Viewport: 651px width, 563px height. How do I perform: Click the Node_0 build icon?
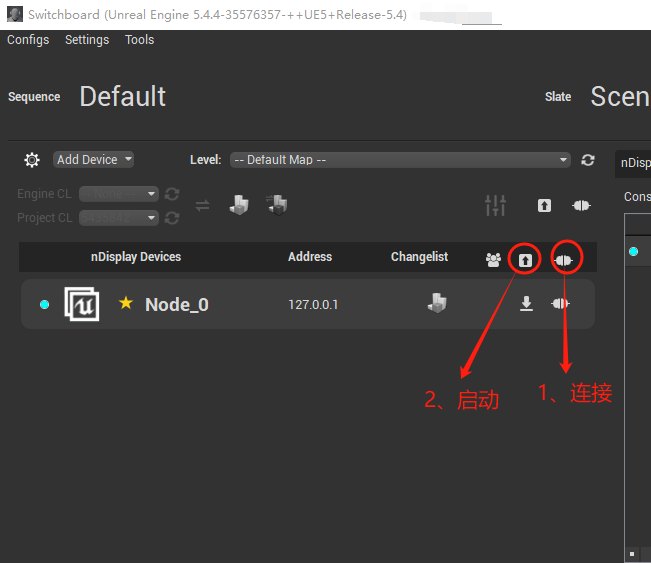click(437, 303)
